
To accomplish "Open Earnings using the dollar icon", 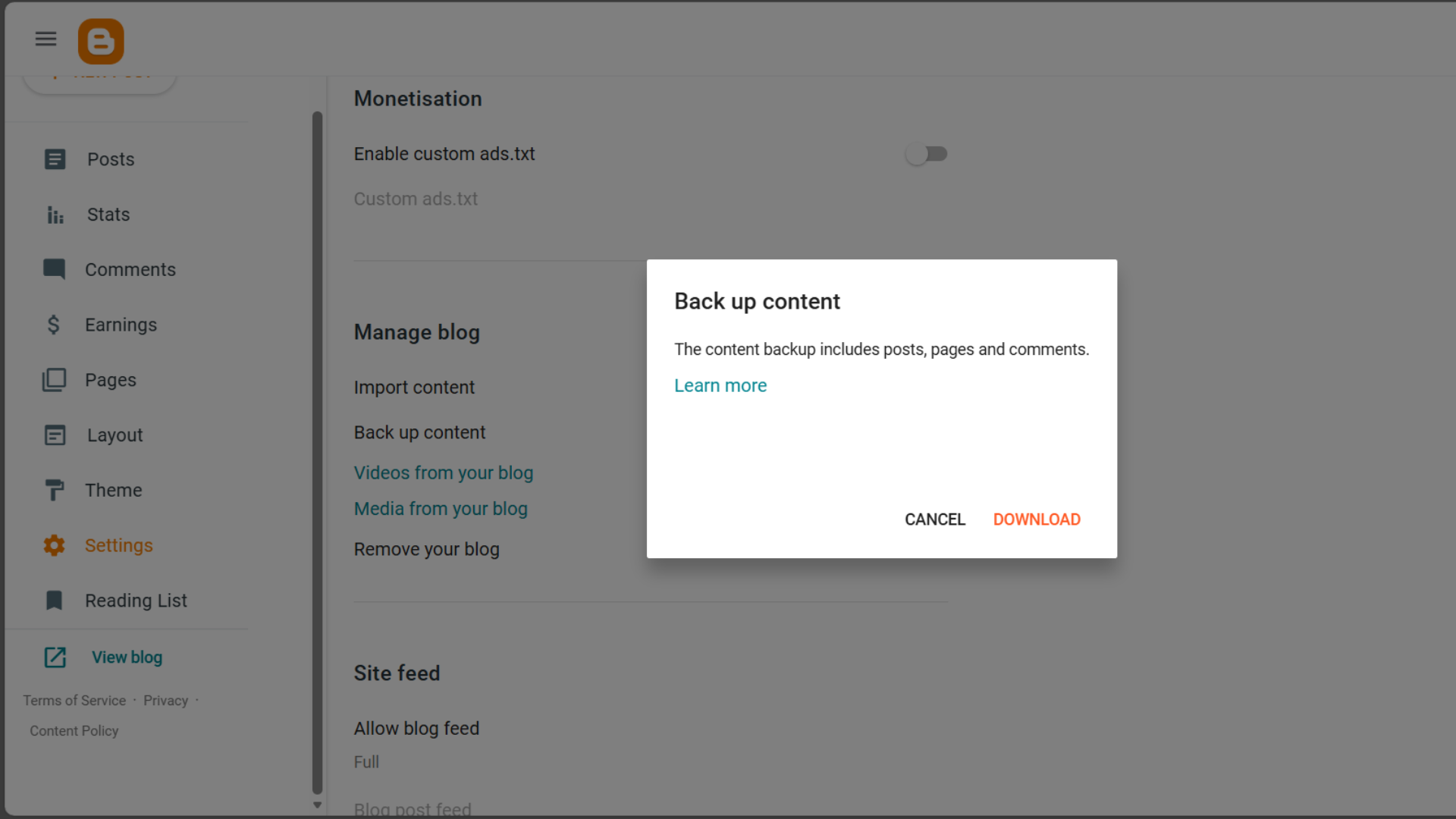I will click(55, 325).
